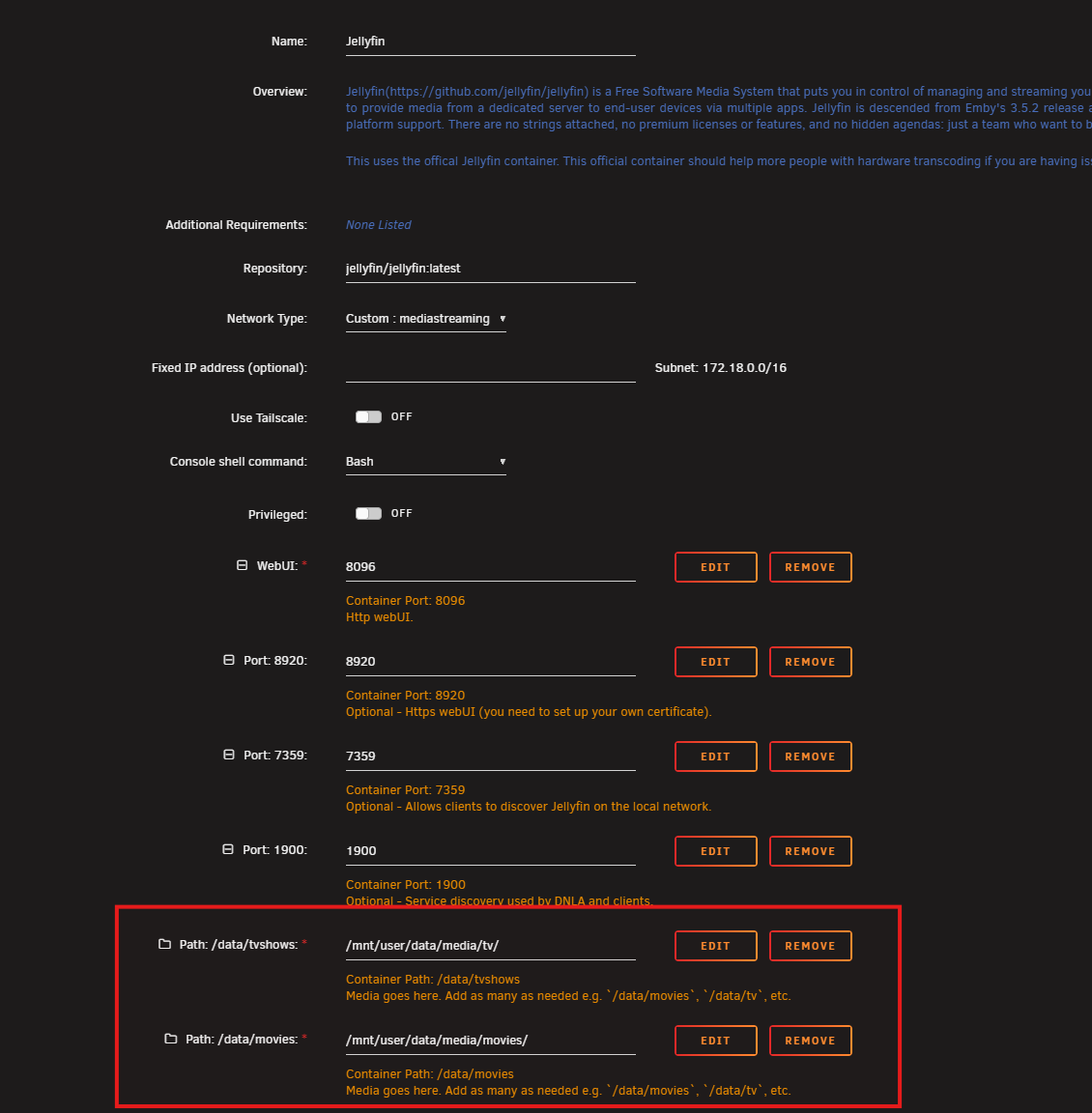Edit the WebUI port mapping
This screenshot has width=1092, height=1113.
tap(715, 567)
